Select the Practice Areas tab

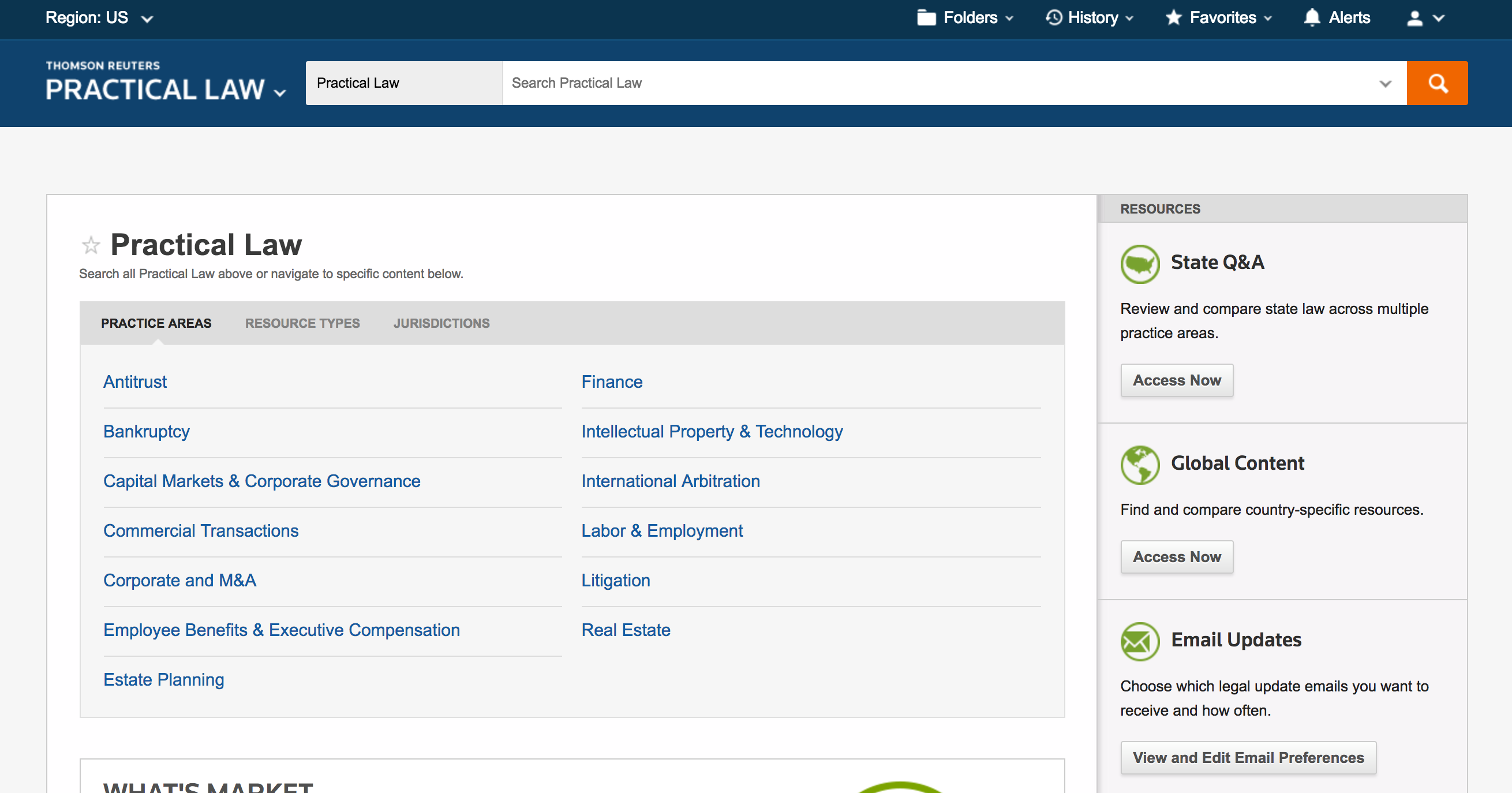[156, 323]
